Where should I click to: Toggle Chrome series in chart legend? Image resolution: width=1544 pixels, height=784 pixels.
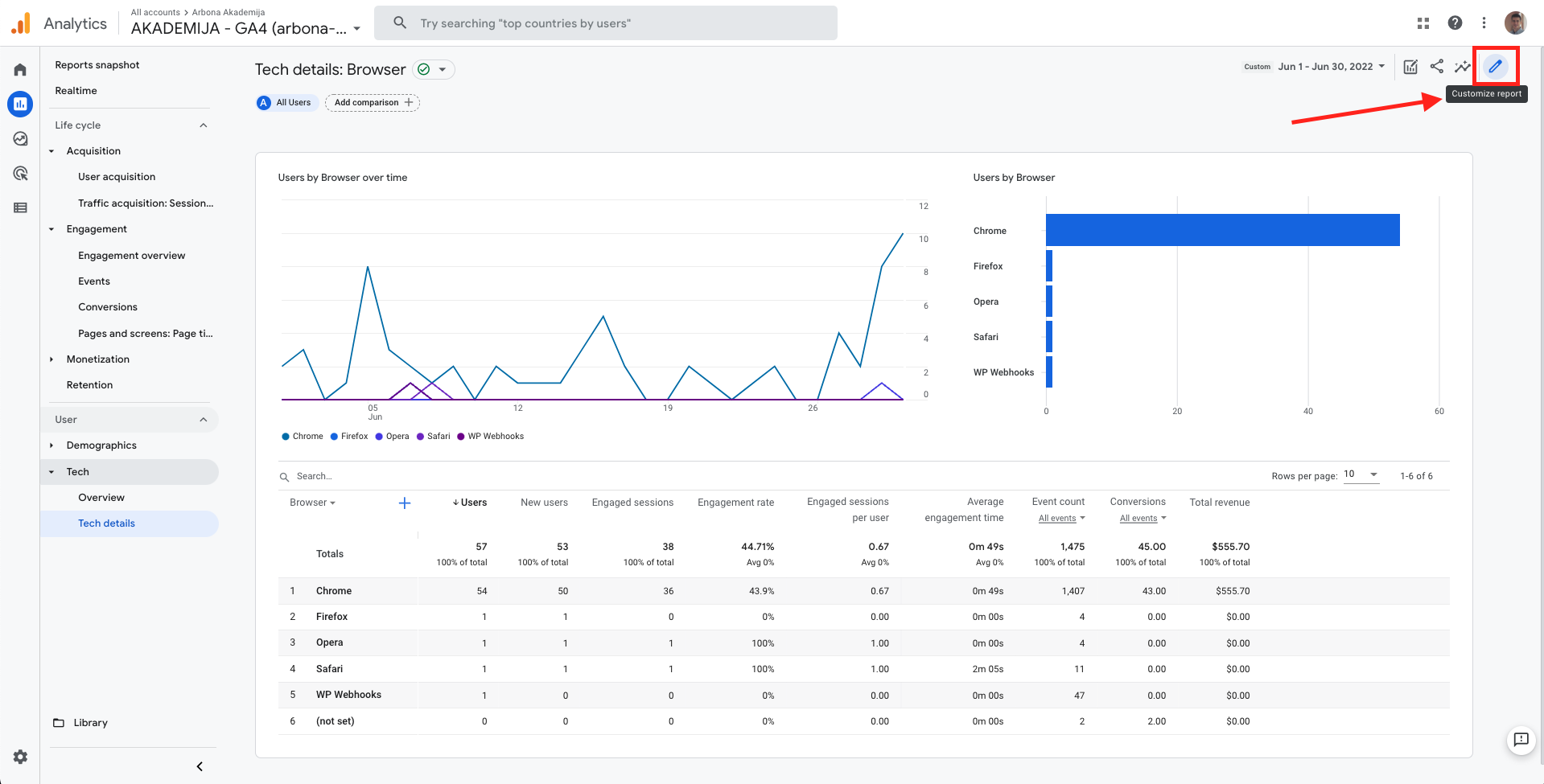(x=303, y=437)
